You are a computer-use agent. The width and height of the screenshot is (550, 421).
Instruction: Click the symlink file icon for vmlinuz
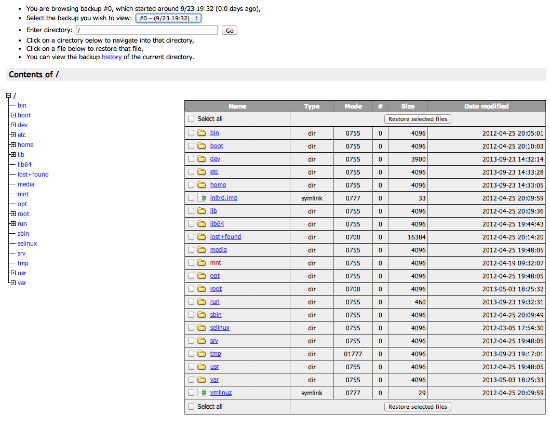202,393
